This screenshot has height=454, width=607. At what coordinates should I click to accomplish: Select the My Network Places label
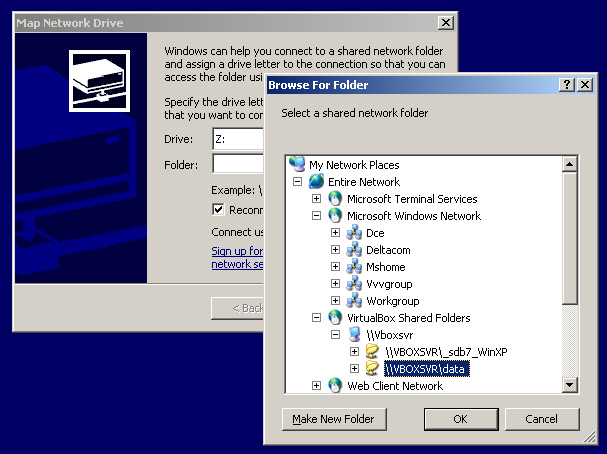point(354,165)
